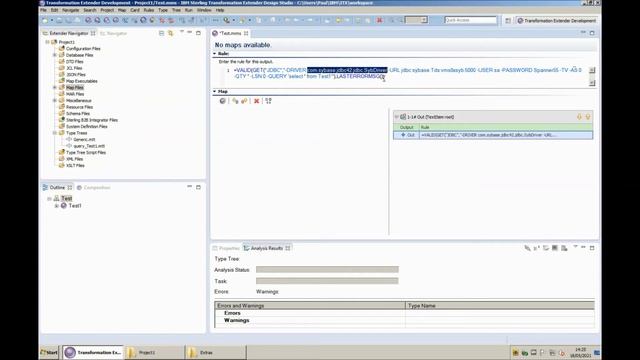Collapse the Out output card header
The width and height of the screenshot is (640, 360).
click(x=396, y=117)
